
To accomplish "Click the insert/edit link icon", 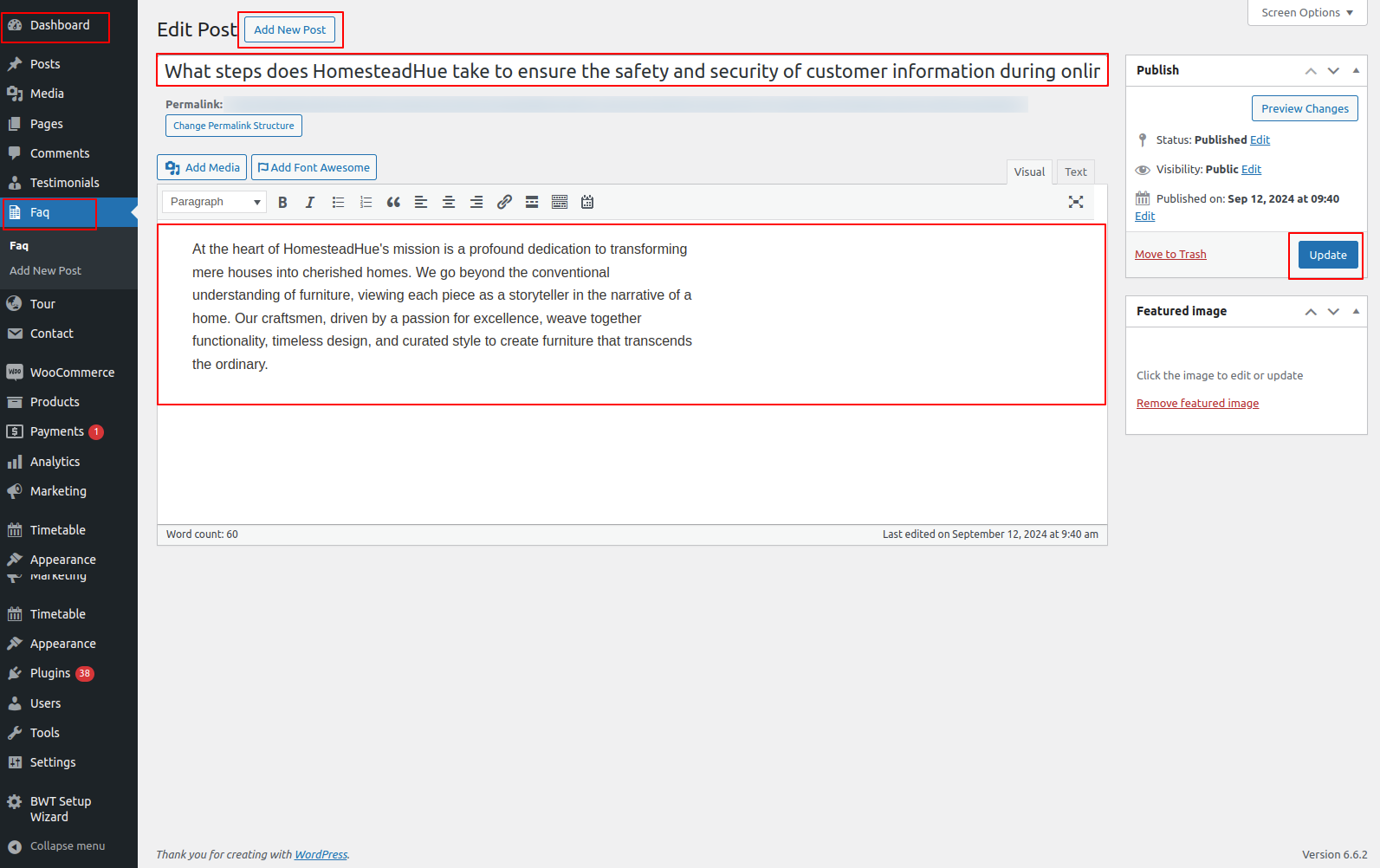I will (504, 202).
